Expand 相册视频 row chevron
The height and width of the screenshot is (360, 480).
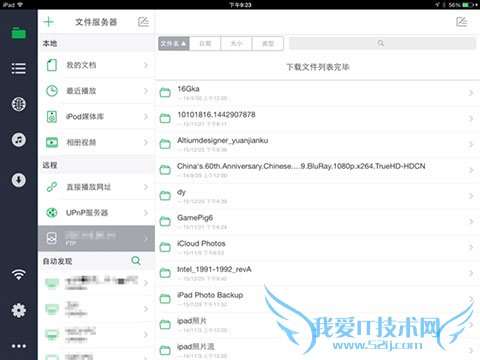pos(146,142)
